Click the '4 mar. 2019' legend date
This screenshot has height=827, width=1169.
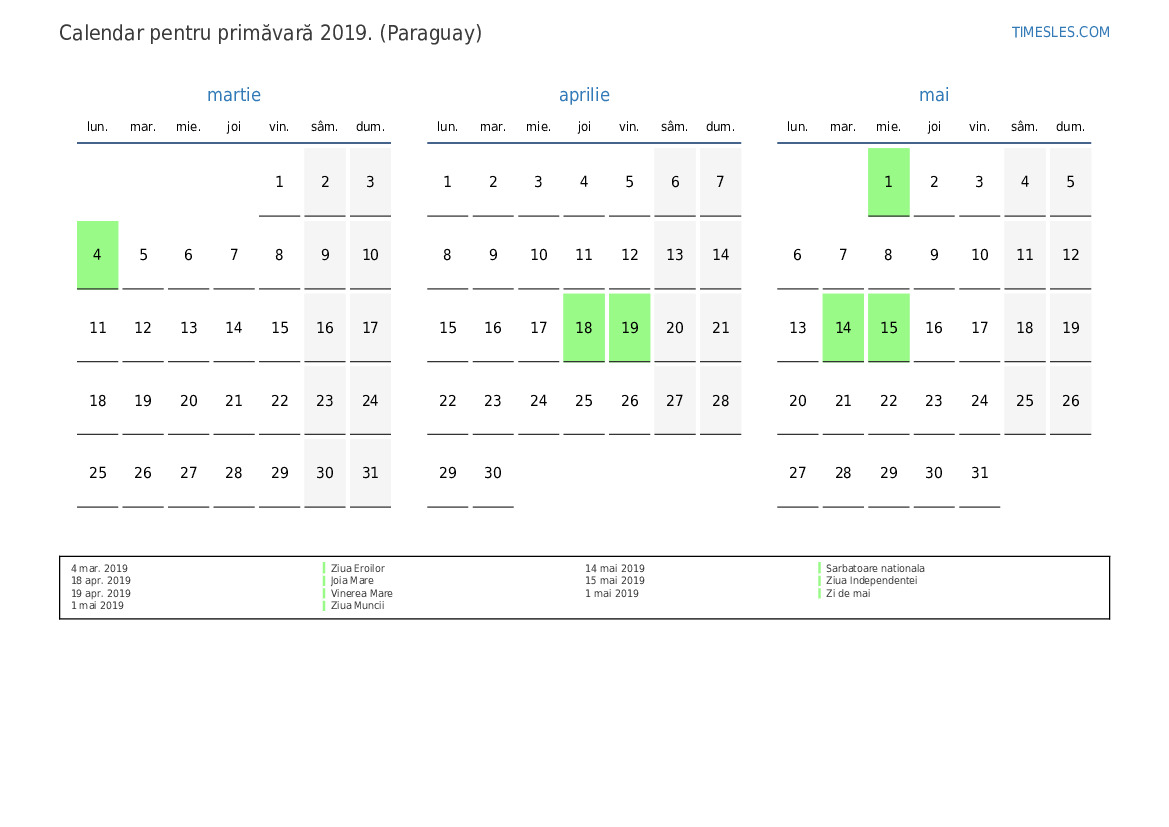coord(99,568)
